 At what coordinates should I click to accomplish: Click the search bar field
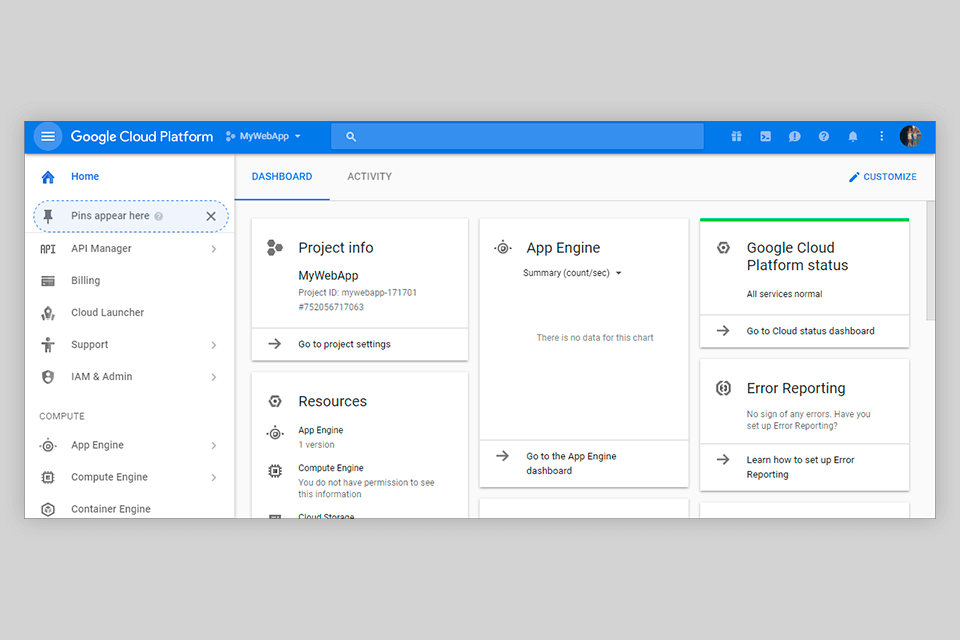517,137
